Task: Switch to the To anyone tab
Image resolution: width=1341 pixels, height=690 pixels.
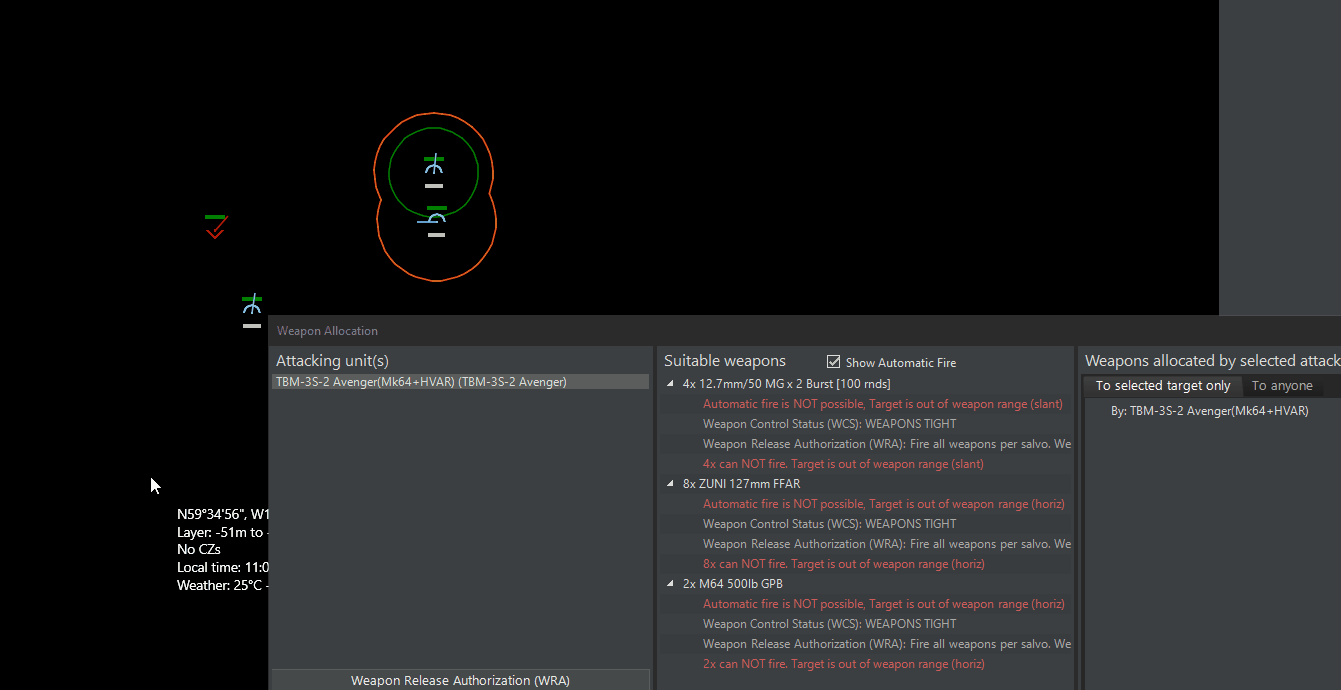Action: tap(1282, 386)
